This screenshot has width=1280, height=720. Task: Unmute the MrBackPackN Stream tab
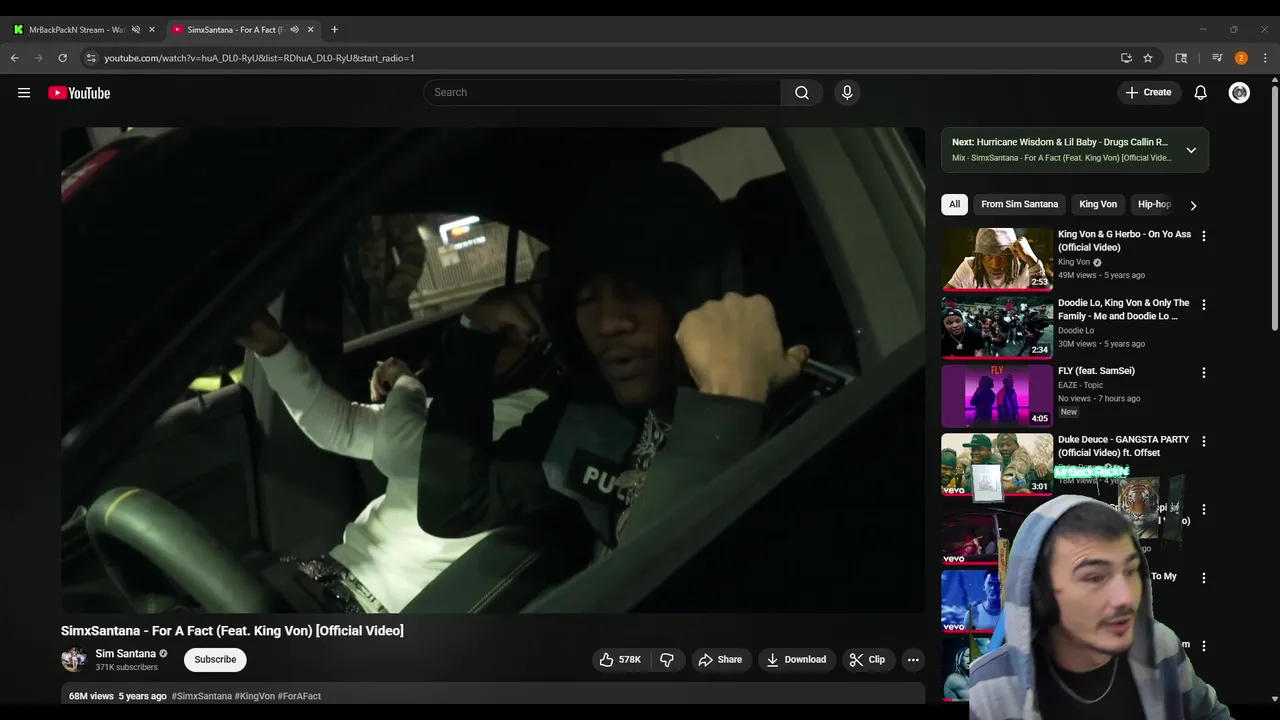pos(136,30)
